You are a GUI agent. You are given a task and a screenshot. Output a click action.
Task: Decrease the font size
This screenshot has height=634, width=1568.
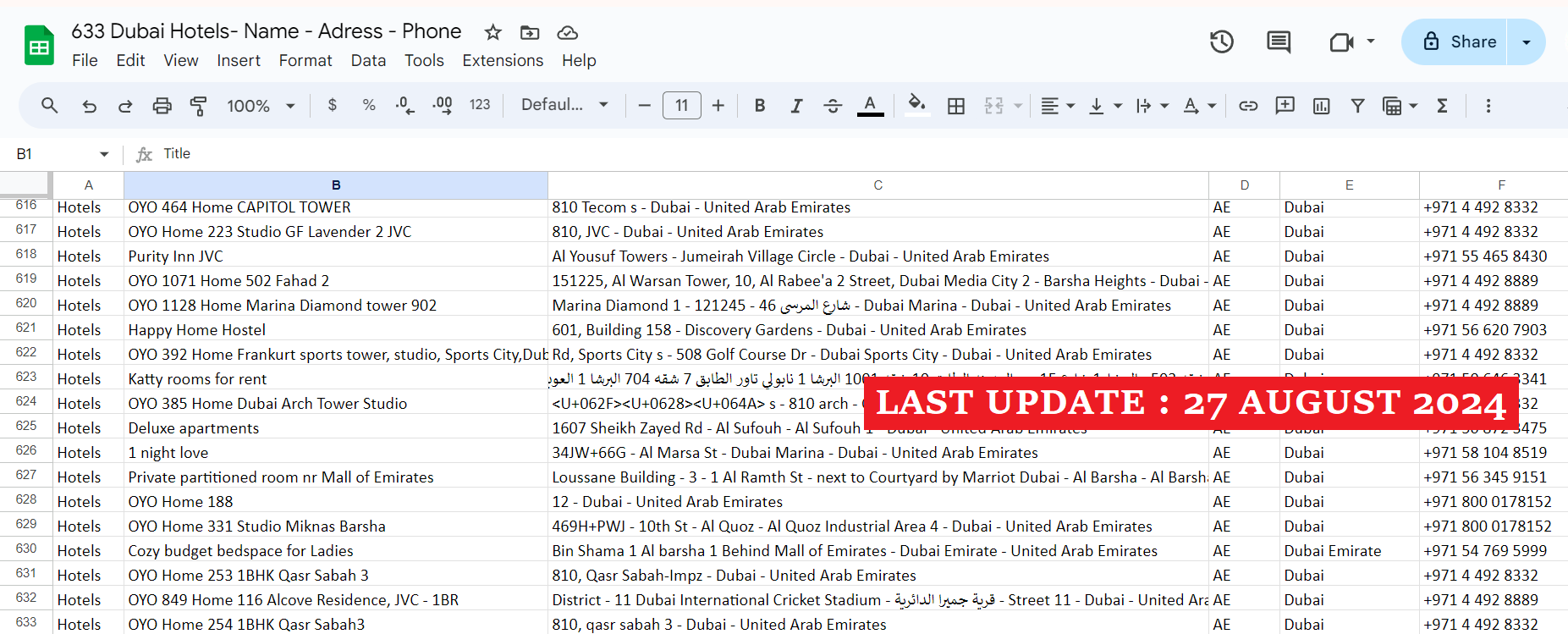coord(645,106)
